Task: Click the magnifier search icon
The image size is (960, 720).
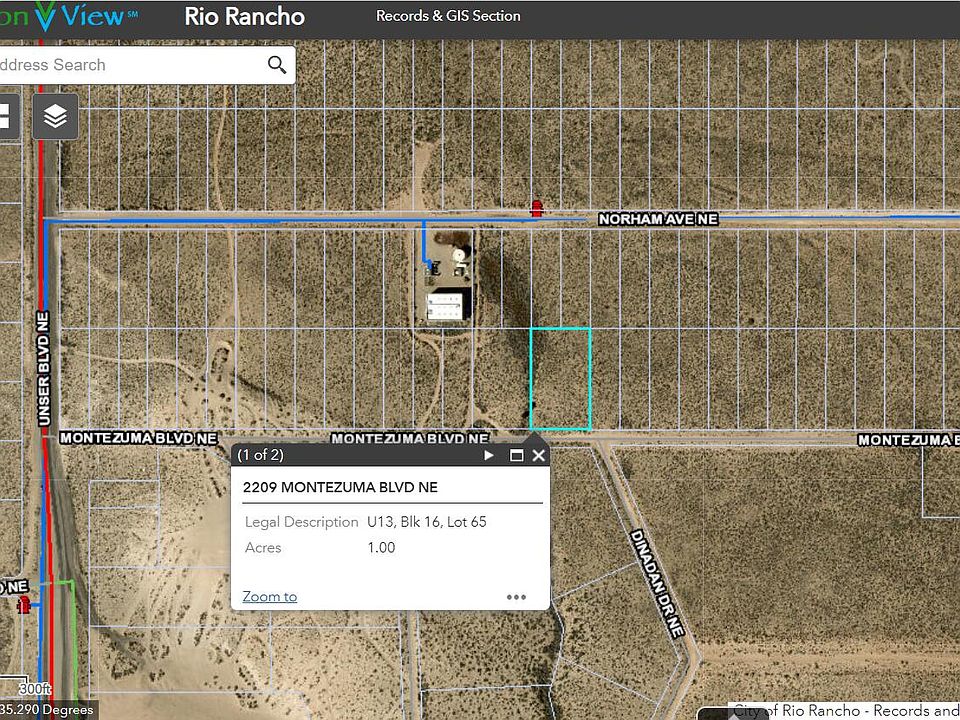Action: tap(277, 65)
